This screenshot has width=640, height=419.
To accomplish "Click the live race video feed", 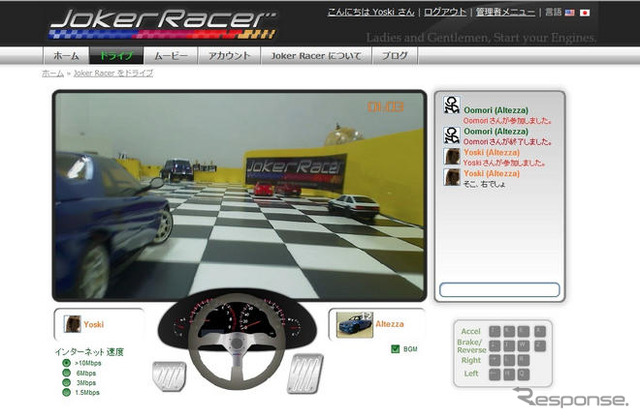I will pyautogui.click(x=240, y=196).
